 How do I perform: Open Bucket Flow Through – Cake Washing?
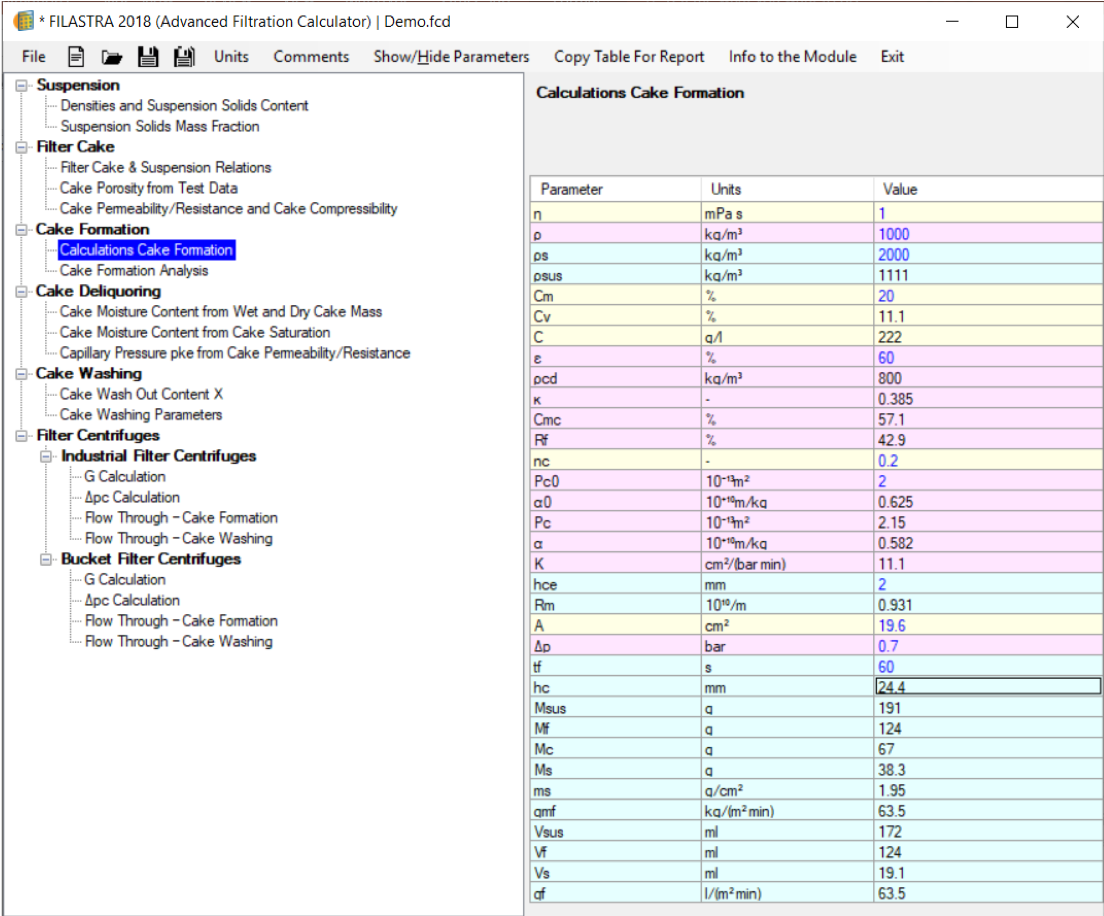(x=178, y=641)
